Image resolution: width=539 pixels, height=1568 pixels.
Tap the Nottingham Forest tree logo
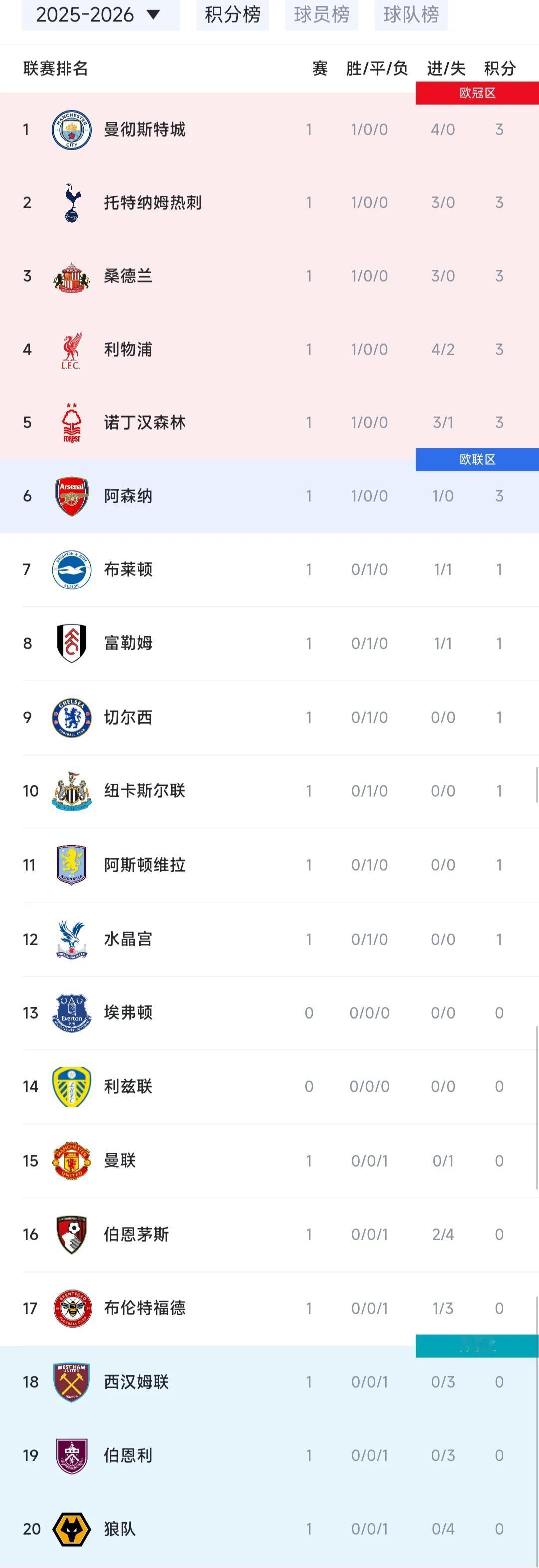(72, 423)
